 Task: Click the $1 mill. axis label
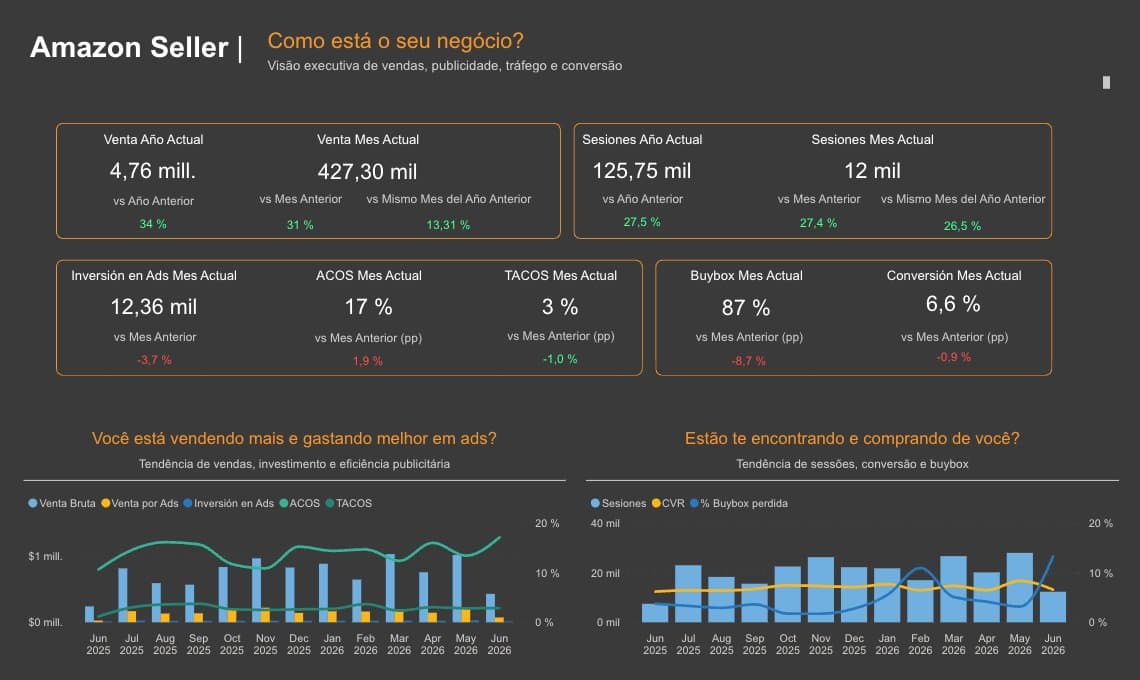(x=45, y=556)
